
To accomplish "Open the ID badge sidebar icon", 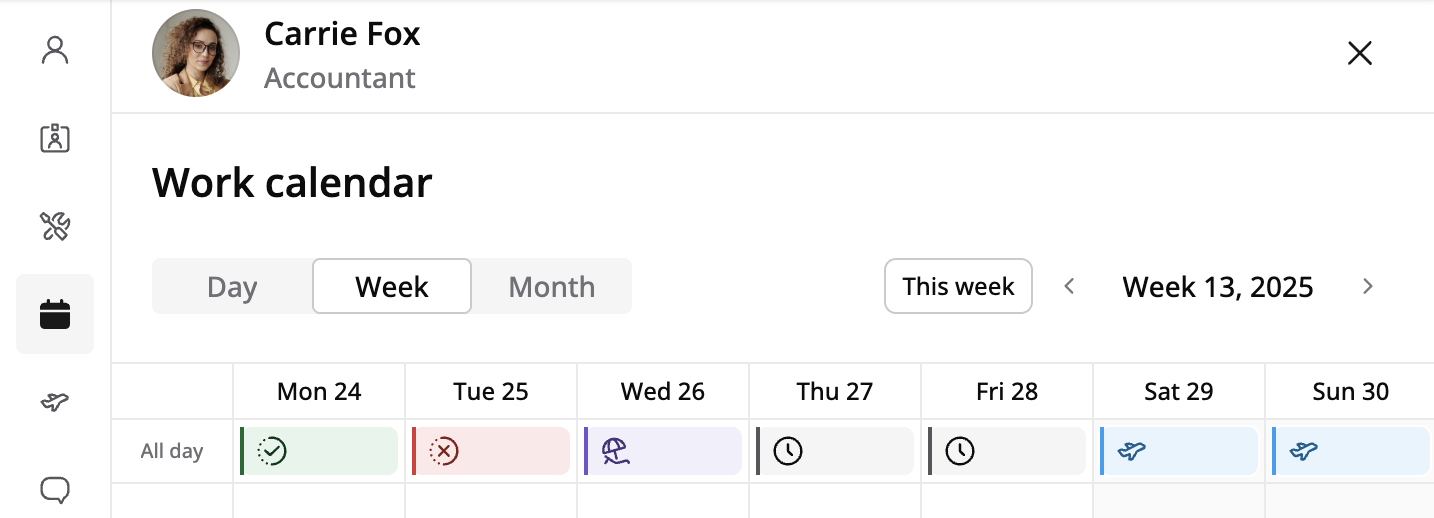I will tap(55, 138).
